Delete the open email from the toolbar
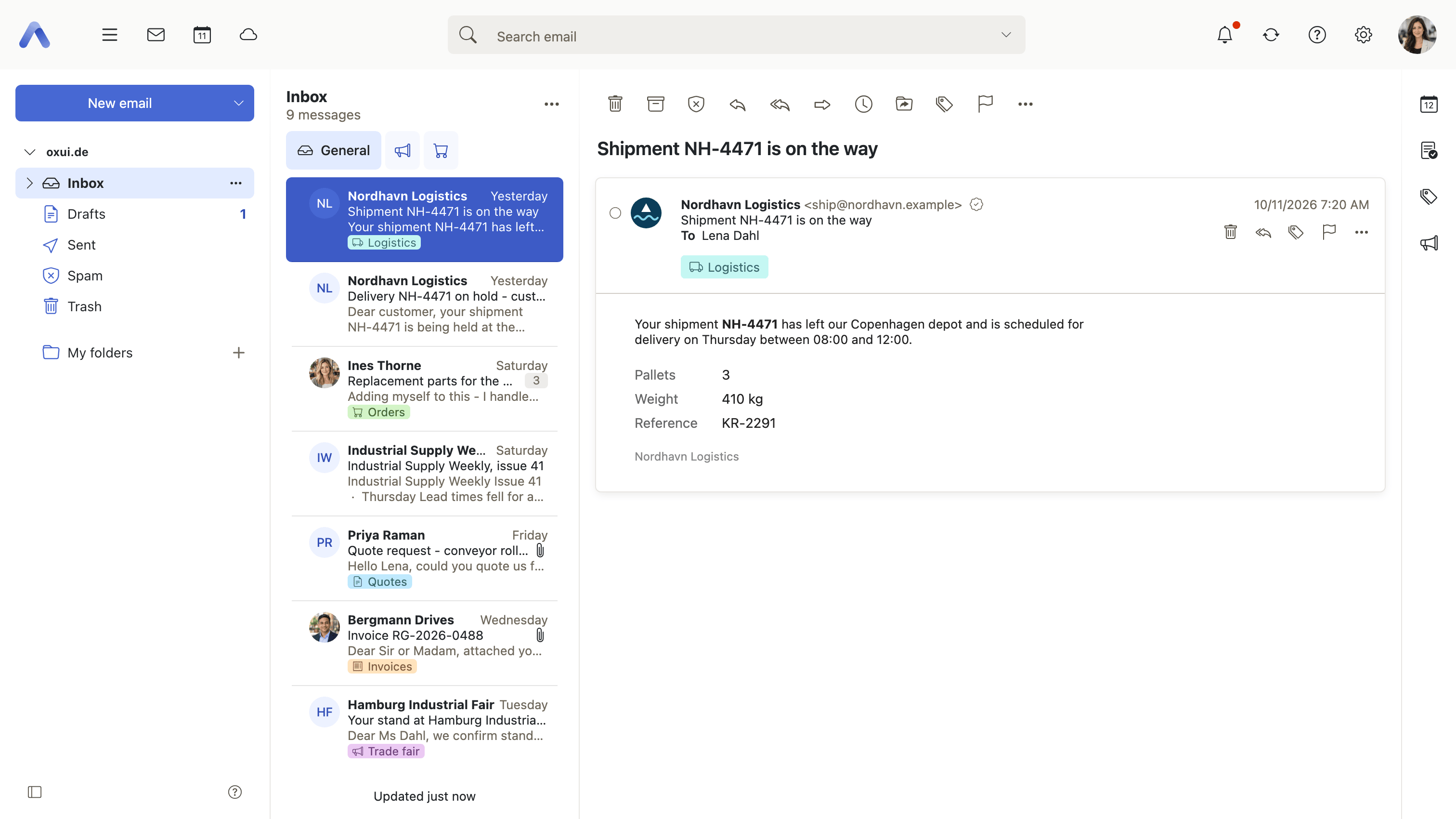 click(615, 104)
